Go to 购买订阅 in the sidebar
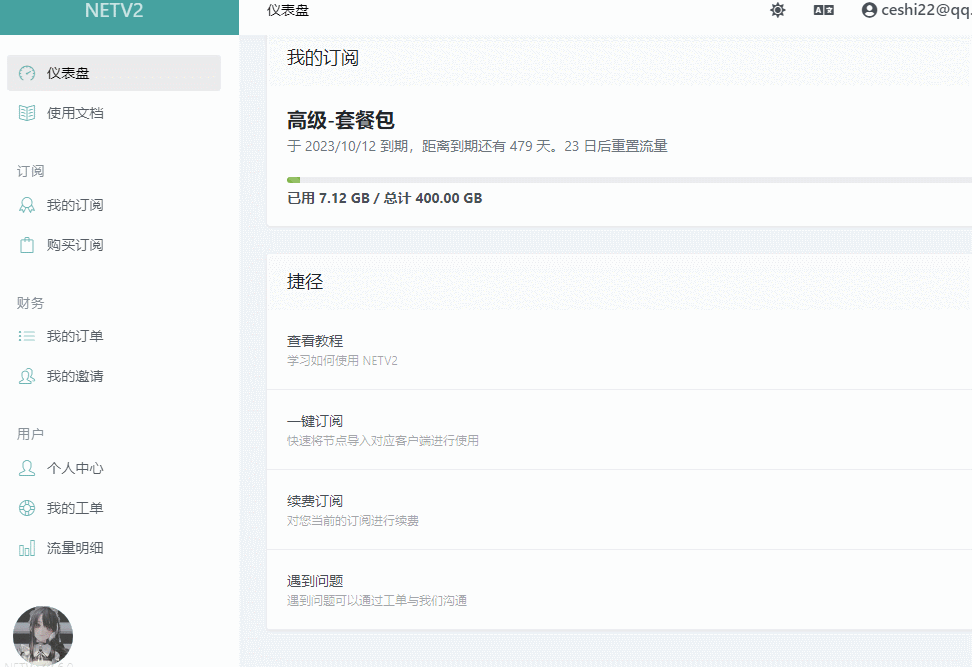This screenshot has height=667, width=972. click(114, 245)
